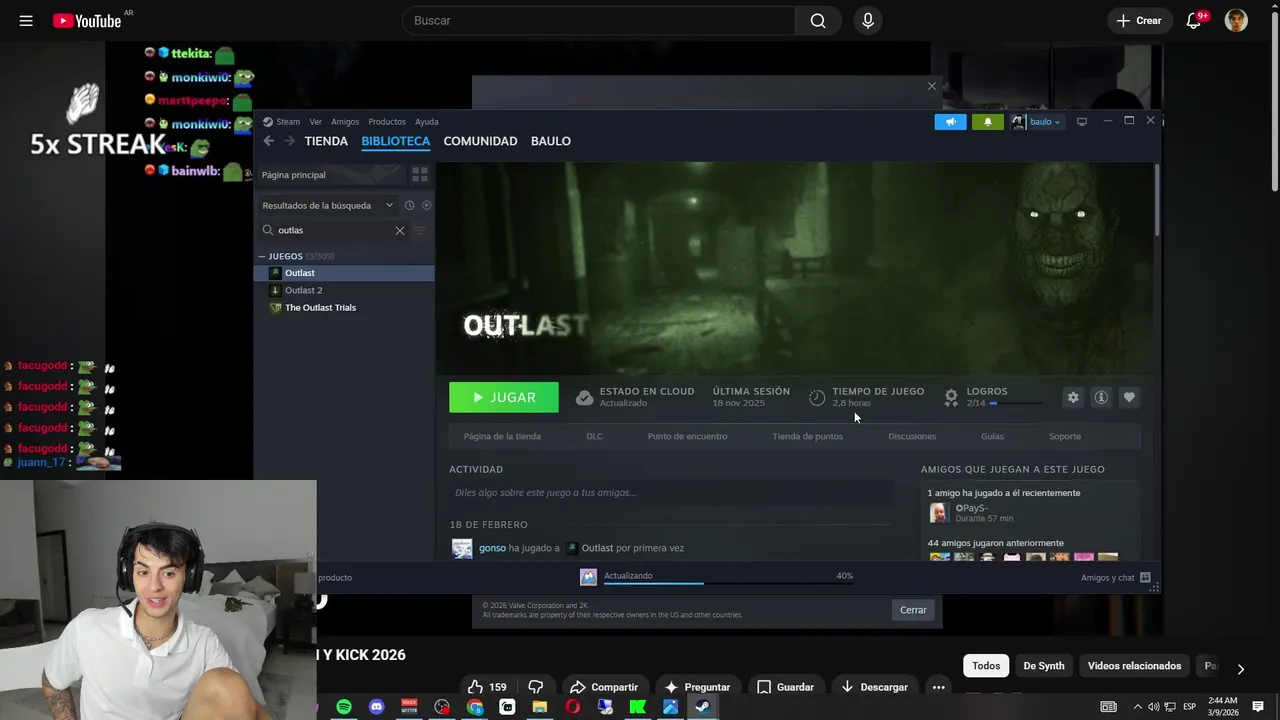Image resolution: width=1280 pixels, height=720 pixels.
Task: Open Discusiones link
Action: tap(912, 436)
